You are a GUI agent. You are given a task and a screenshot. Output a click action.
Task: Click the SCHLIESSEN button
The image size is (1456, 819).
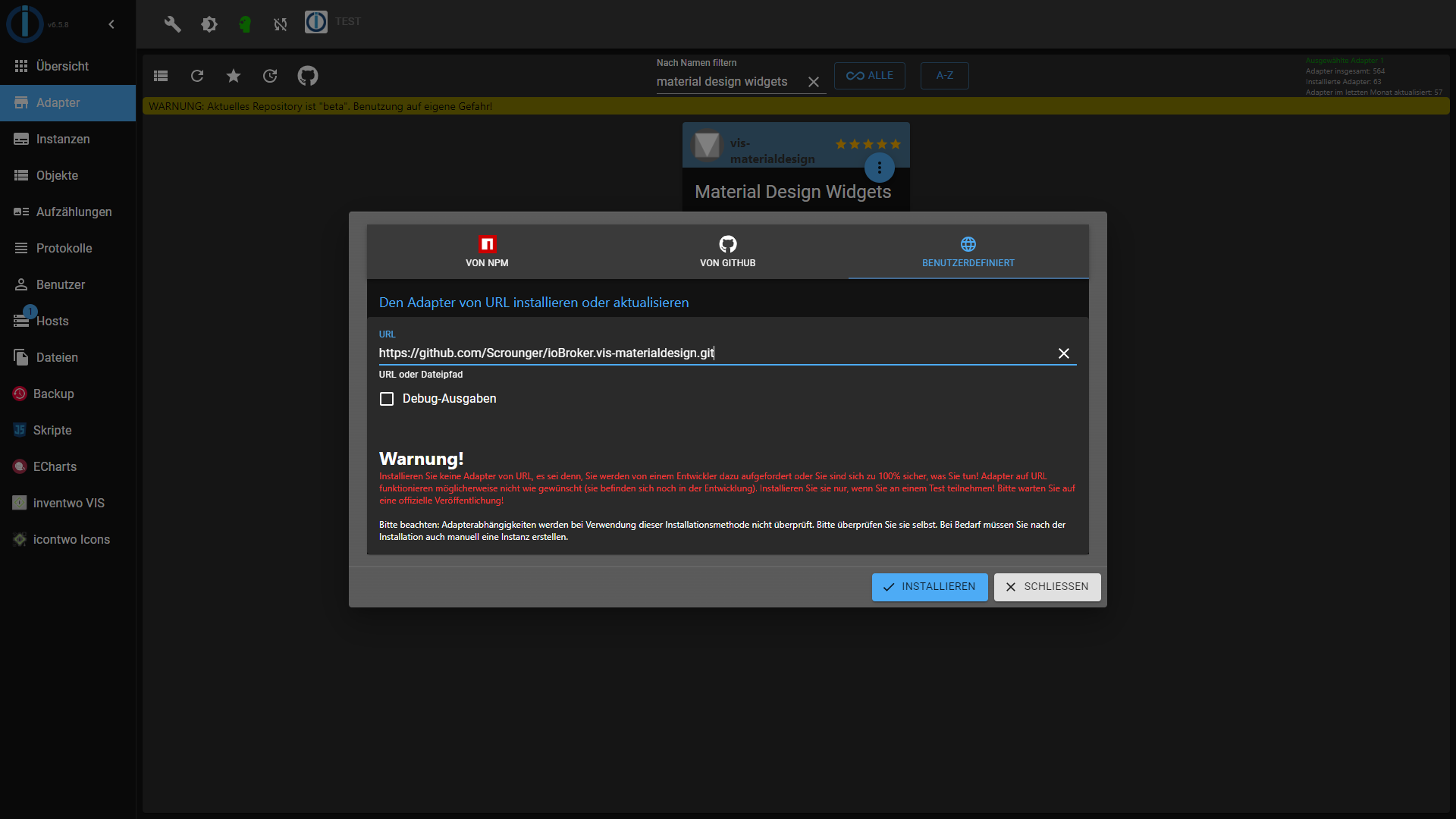[1046, 587]
